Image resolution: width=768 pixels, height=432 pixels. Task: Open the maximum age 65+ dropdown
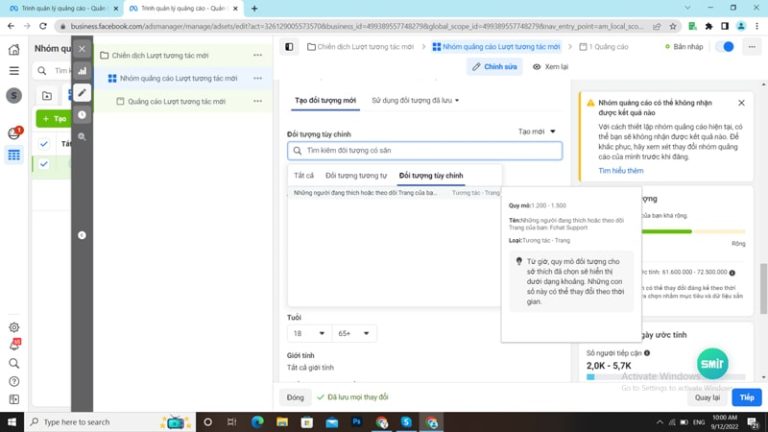pyautogui.click(x=356, y=333)
